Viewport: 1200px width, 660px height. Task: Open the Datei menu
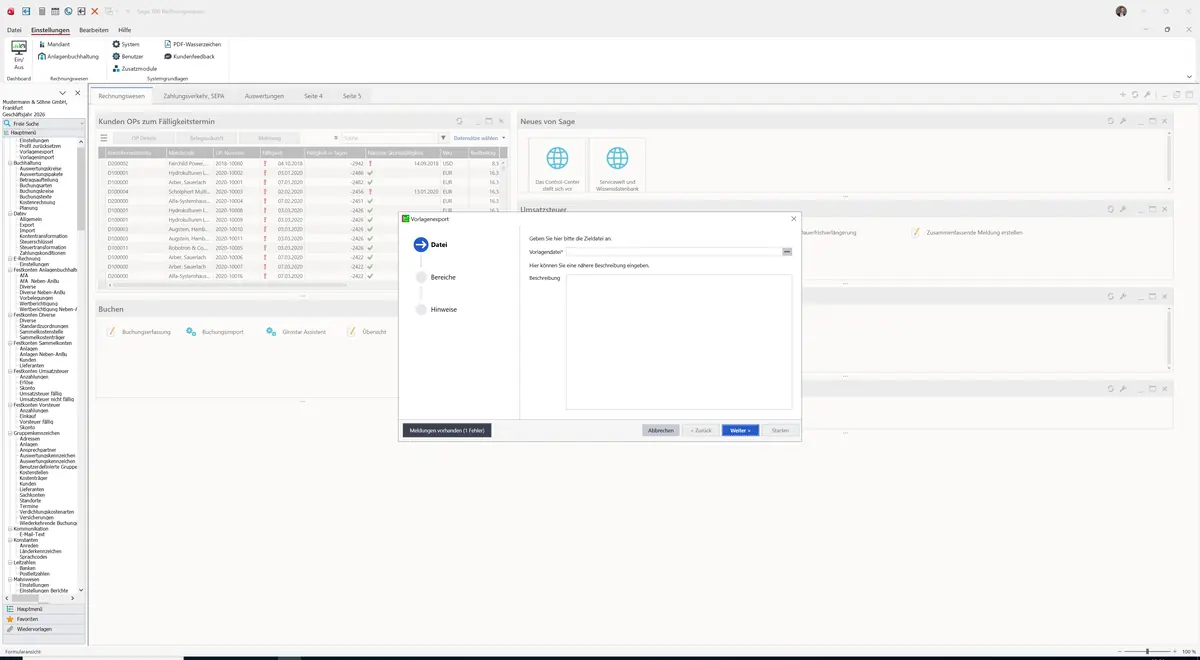pyautogui.click(x=14, y=30)
